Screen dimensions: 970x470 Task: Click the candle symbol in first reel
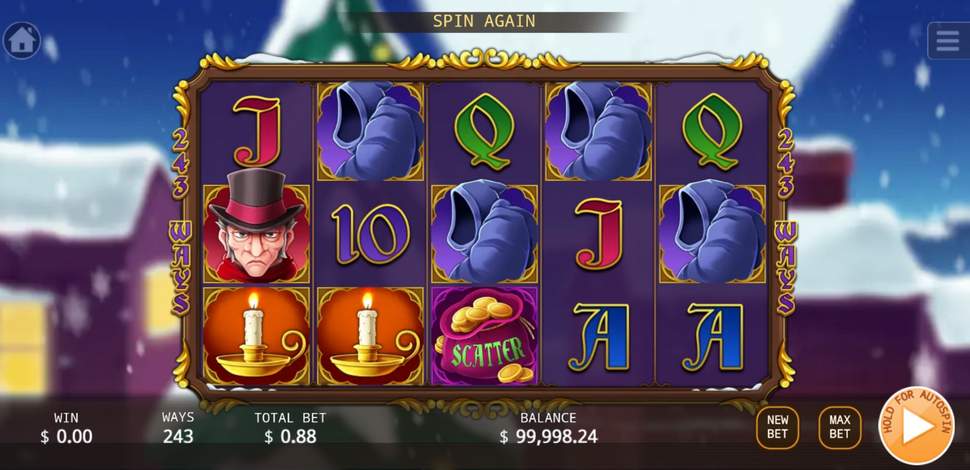256,336
